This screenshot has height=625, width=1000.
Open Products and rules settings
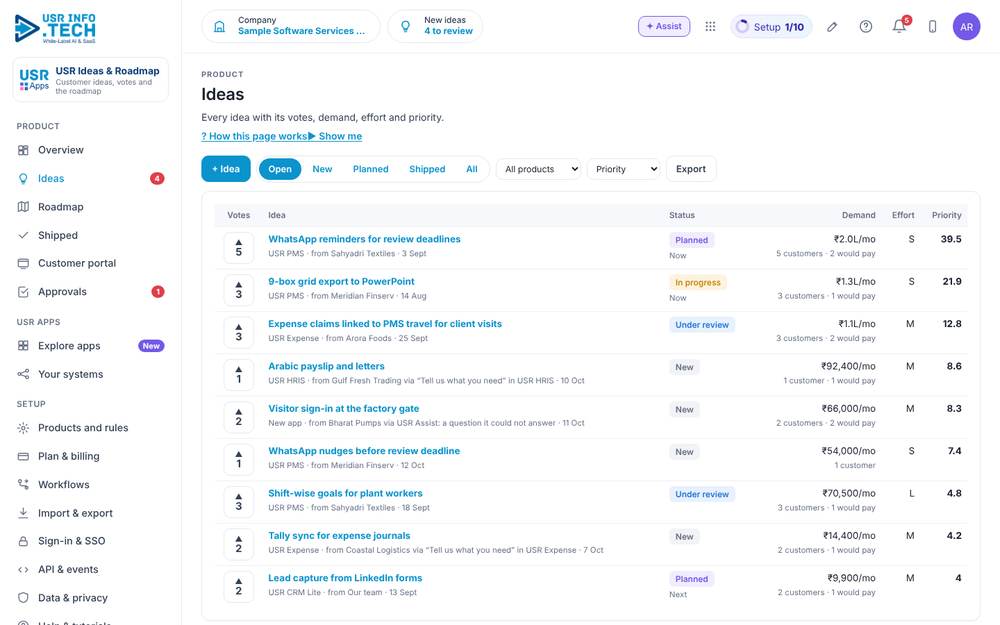[91, 428]
